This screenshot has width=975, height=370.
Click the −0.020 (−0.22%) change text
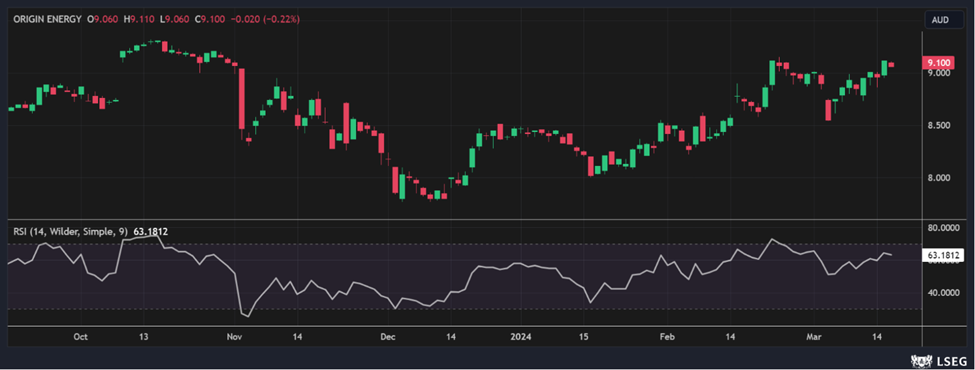(266, 19)
